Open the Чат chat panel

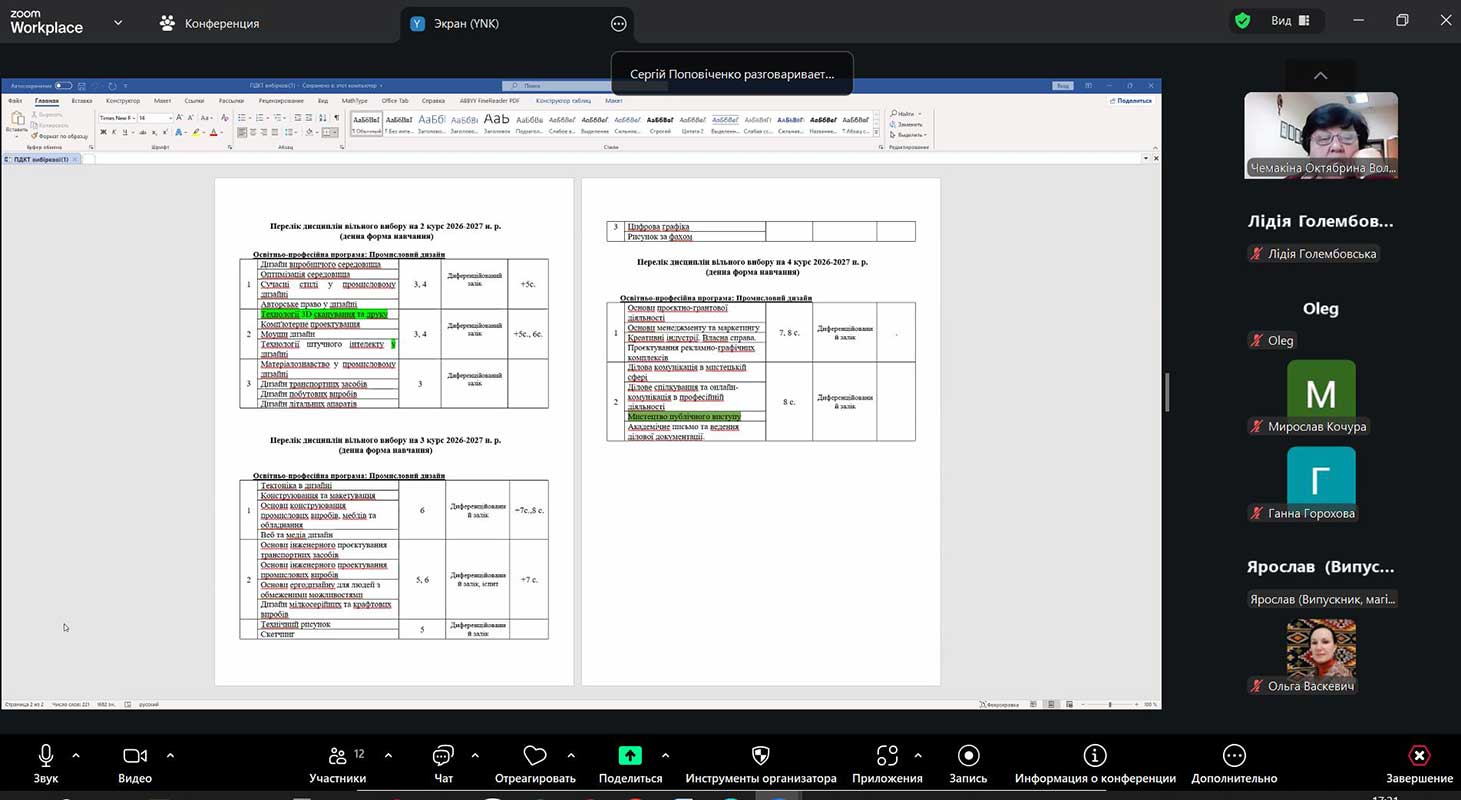click(443, 756)
